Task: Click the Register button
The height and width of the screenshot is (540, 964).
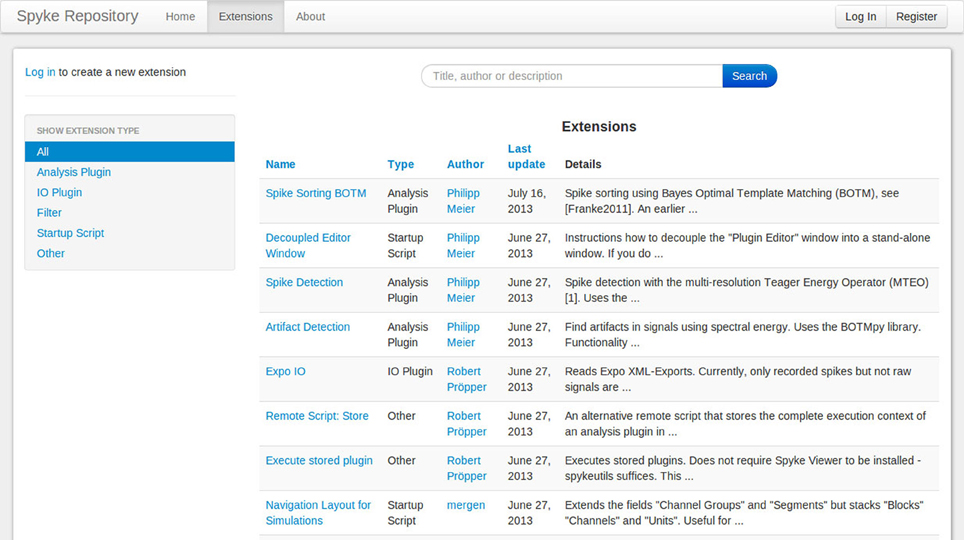Action: [x=916, y=17]
